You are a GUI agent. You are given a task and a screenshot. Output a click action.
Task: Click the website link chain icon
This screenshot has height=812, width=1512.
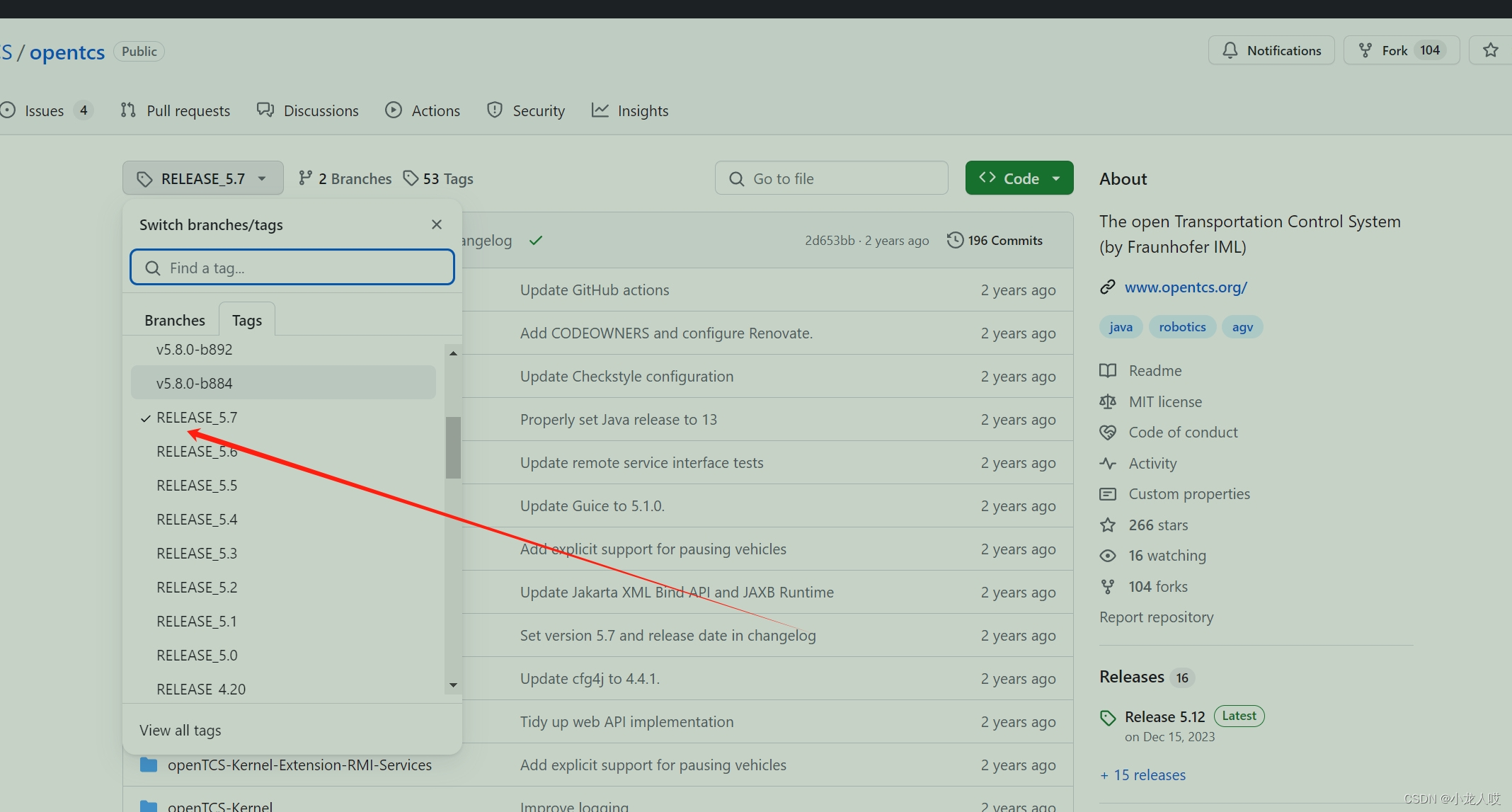point(1108,287)
